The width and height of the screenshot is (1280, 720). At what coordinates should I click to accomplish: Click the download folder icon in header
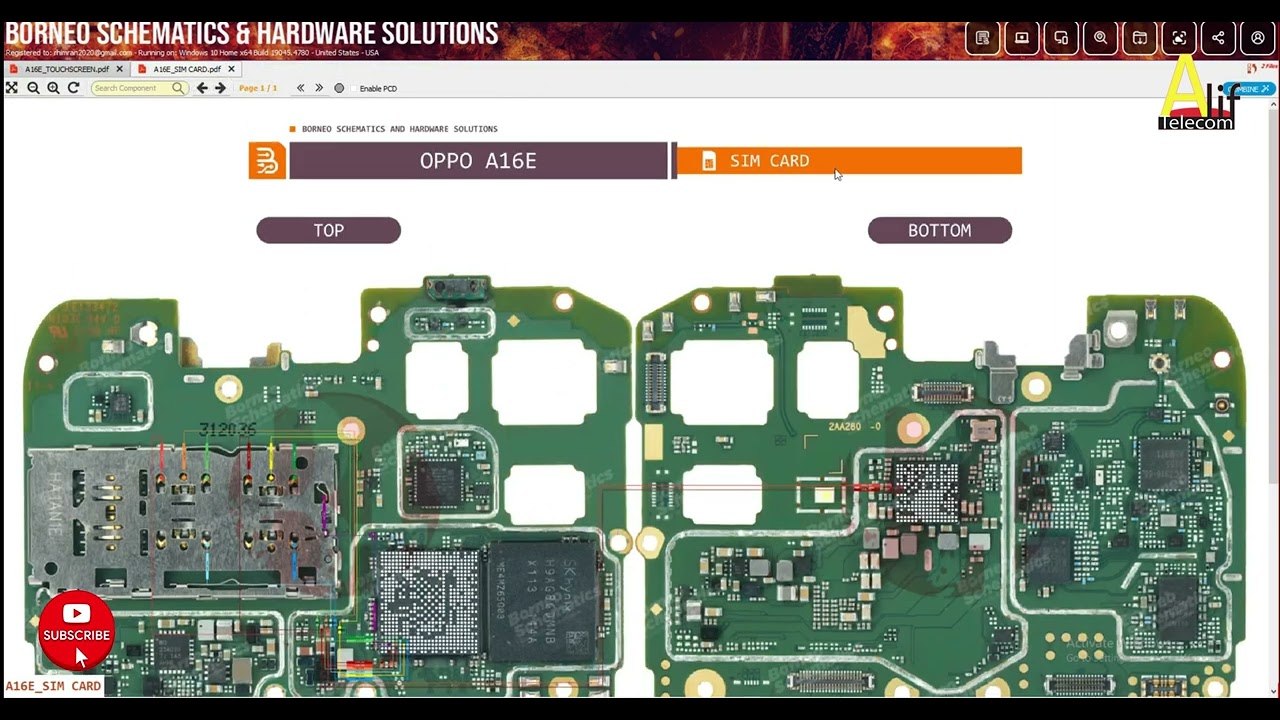[x=1140, y=38]
